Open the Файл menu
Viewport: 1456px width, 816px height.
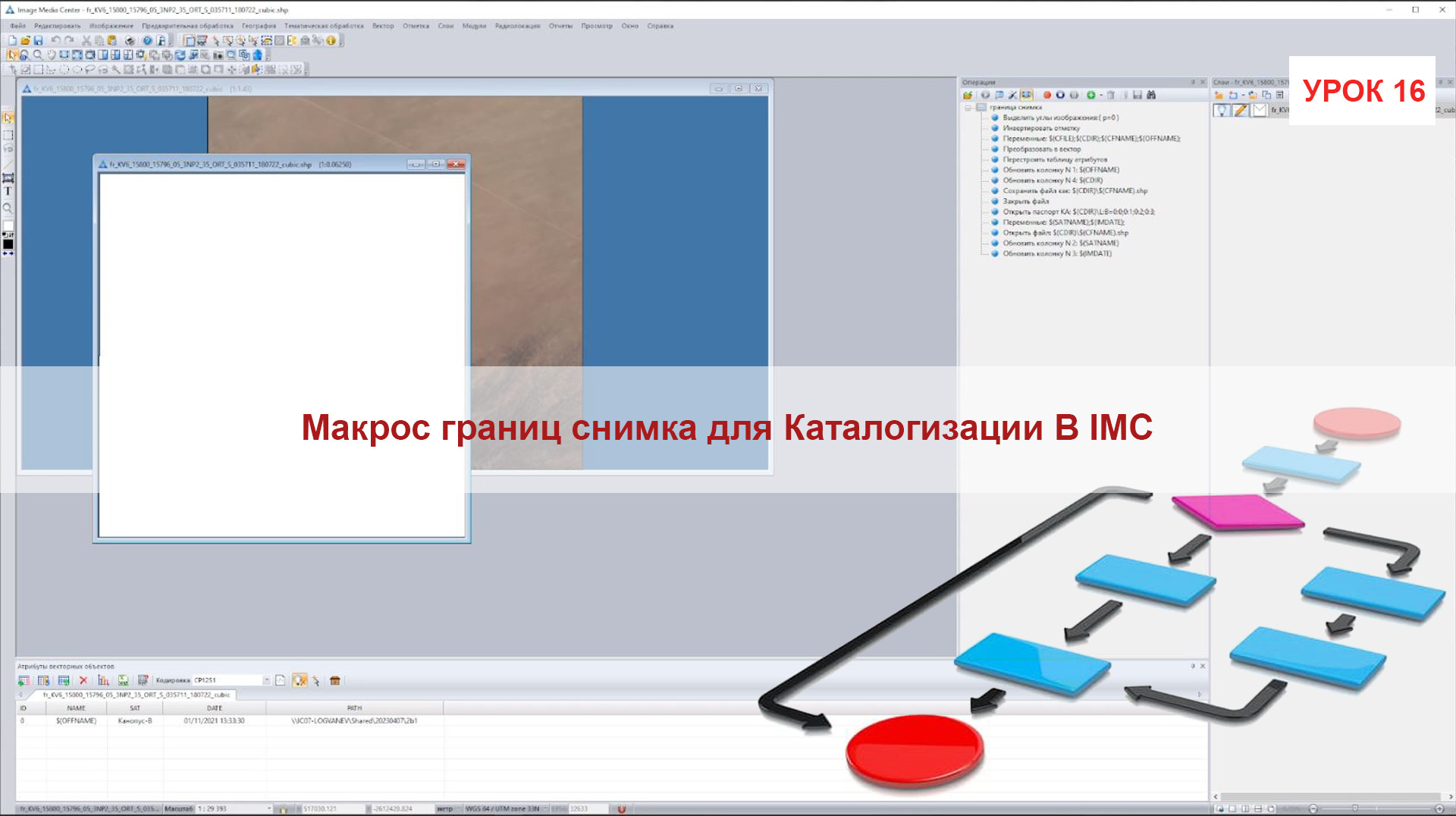[18, 26]
